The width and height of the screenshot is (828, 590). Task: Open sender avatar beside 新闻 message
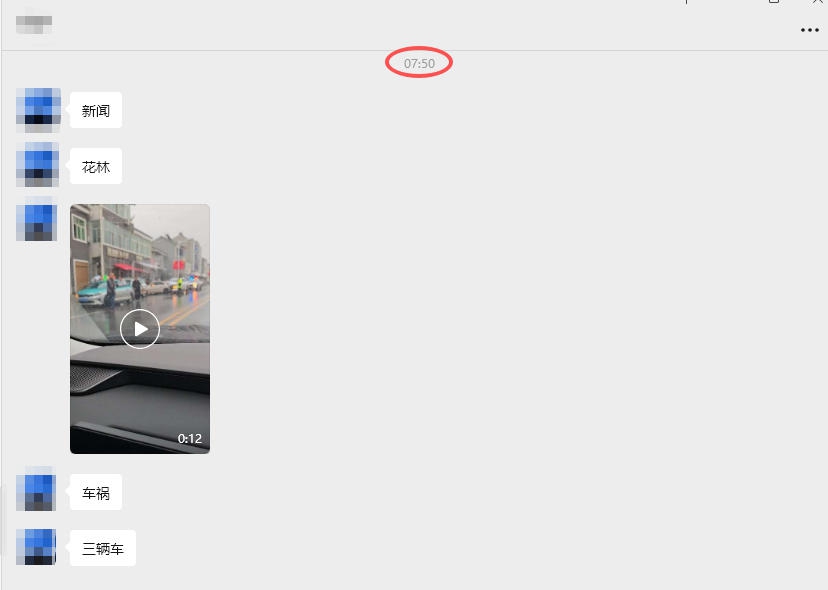(x=38, y=110)
